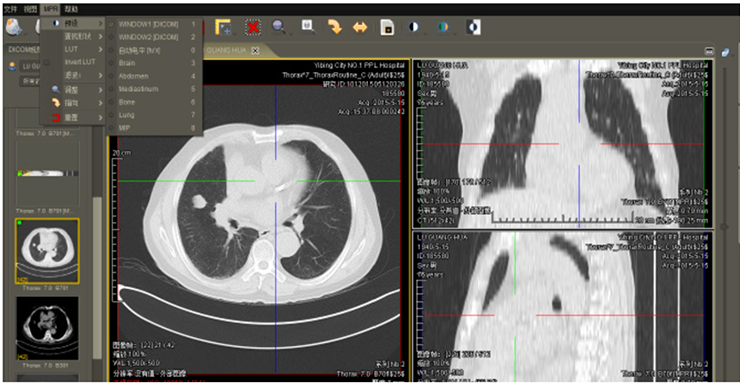Click the sagittal MPR view at bottom right
The width and height of the screenshot is (740, 385).
pos(563,306)
